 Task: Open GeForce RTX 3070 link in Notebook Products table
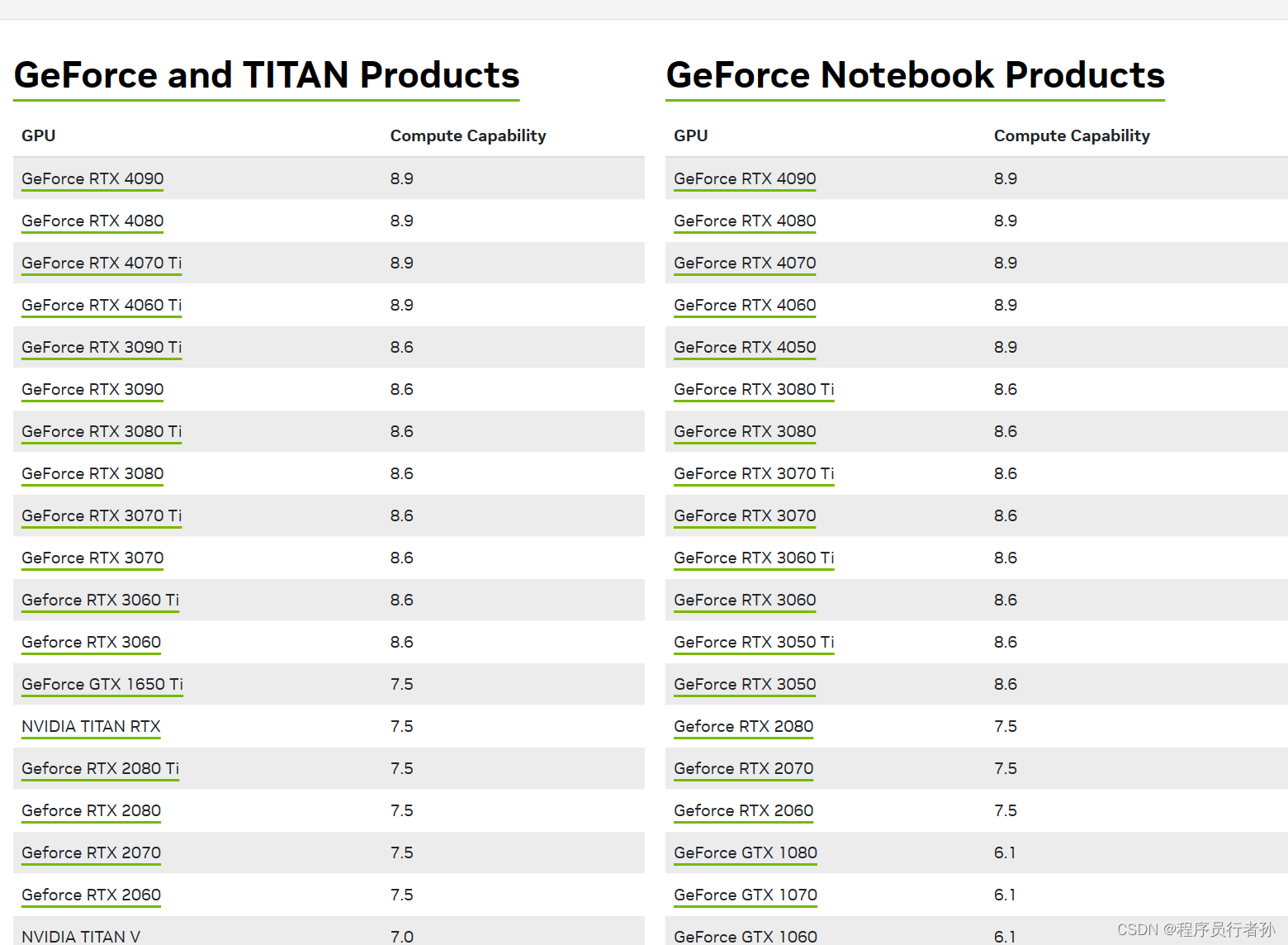pos(745,515)
